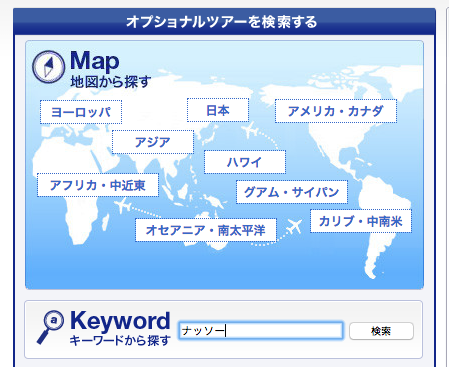
Task: Click the 検索 search button
Action: click(x=381, y=331)
